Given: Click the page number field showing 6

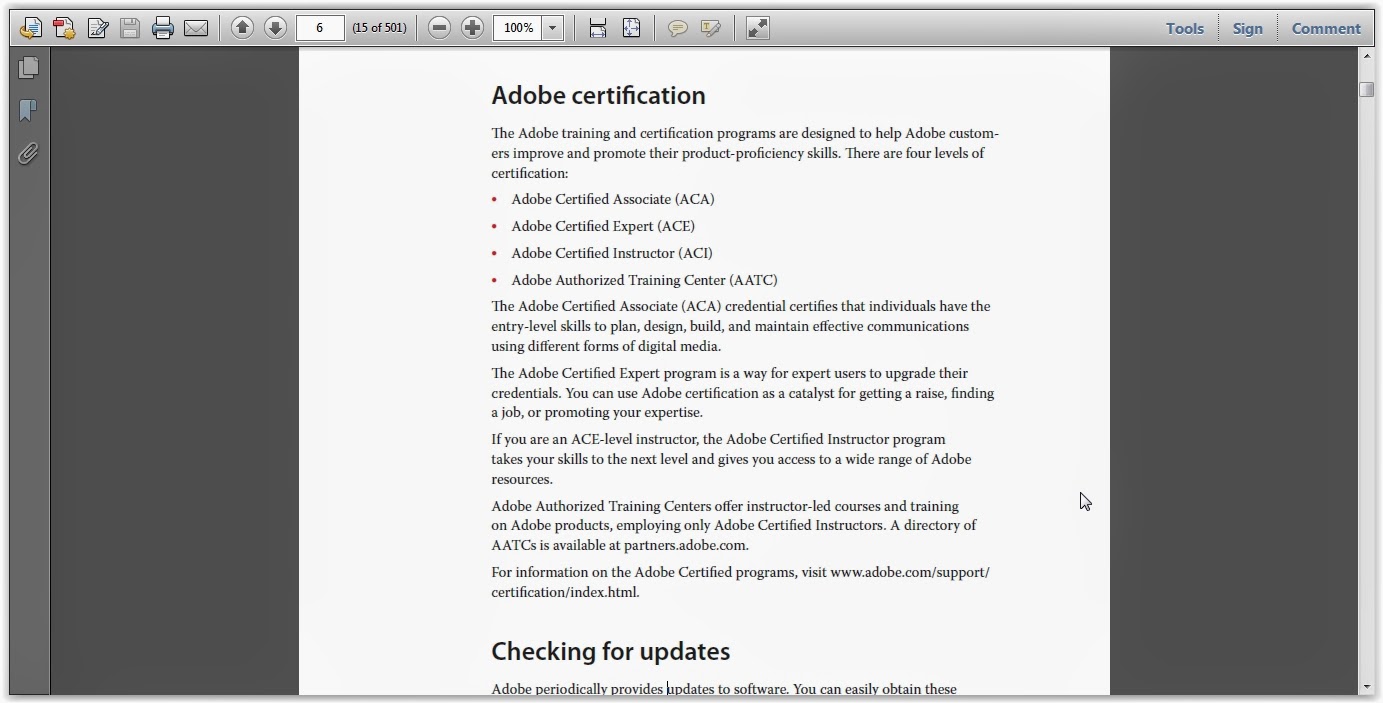Looking at the screenshot, I should point(320,28).
